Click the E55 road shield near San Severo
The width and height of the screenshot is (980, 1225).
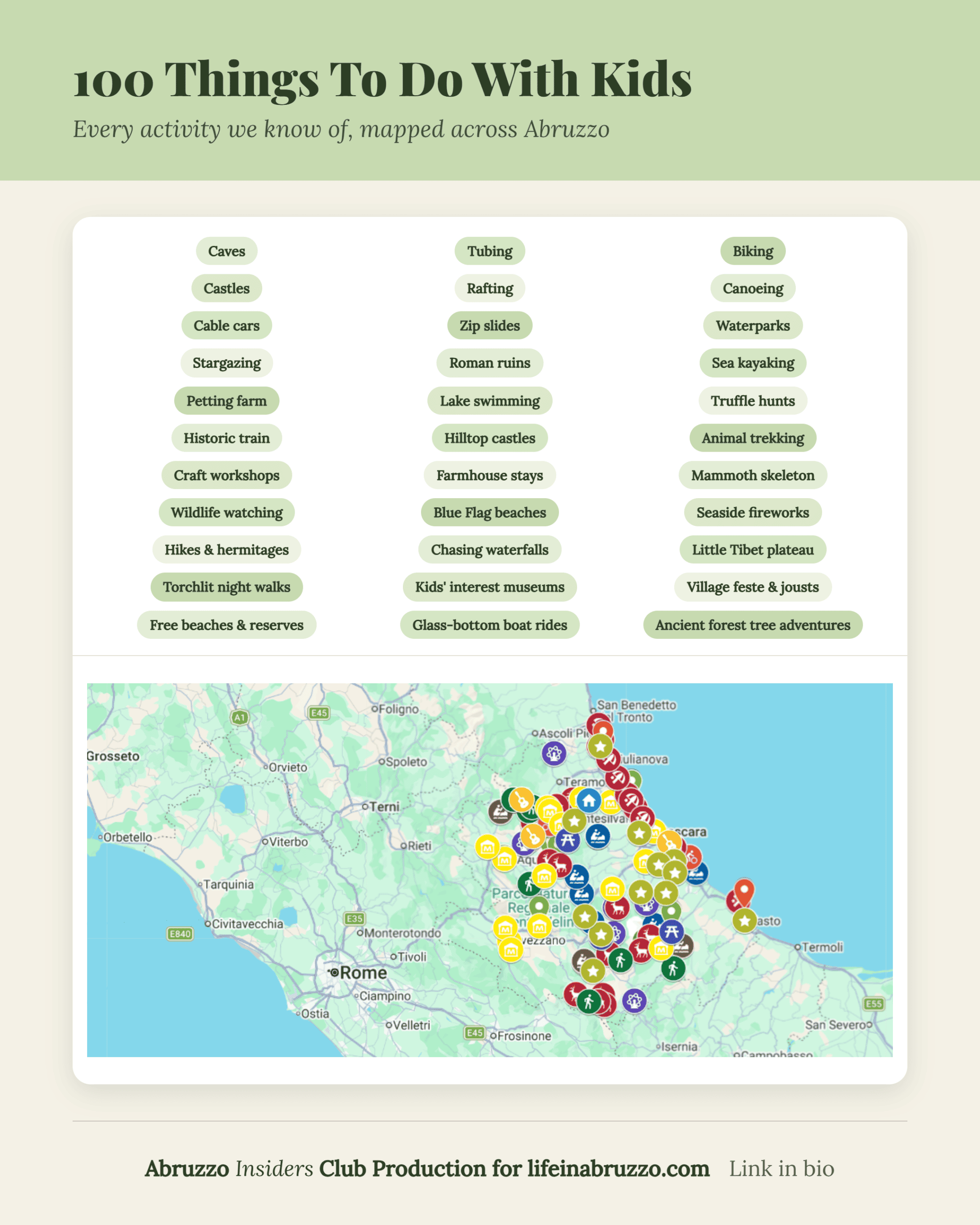[873, 1003]
